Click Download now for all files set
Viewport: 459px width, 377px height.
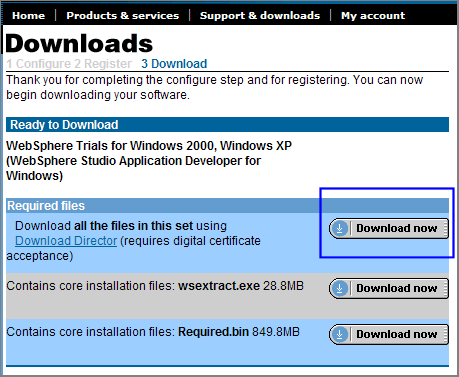389,229
